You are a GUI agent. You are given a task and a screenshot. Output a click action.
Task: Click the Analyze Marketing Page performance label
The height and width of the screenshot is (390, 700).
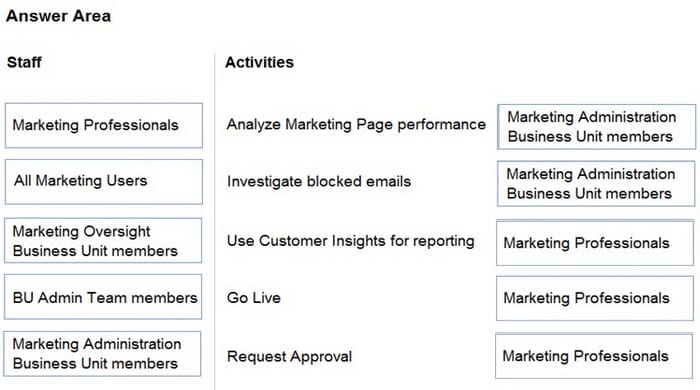[356, 124]
